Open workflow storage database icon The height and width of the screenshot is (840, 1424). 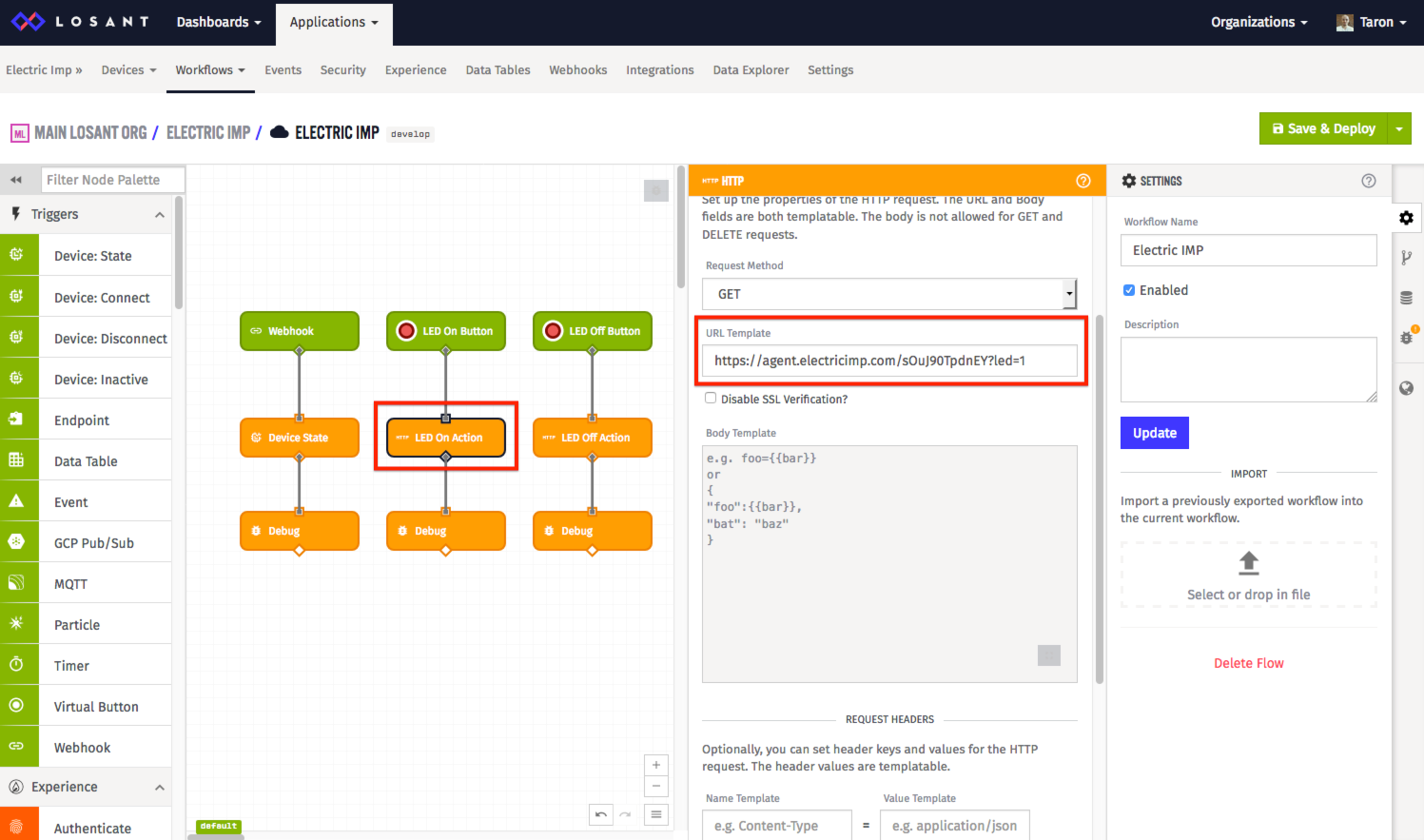click(1406, 298)
